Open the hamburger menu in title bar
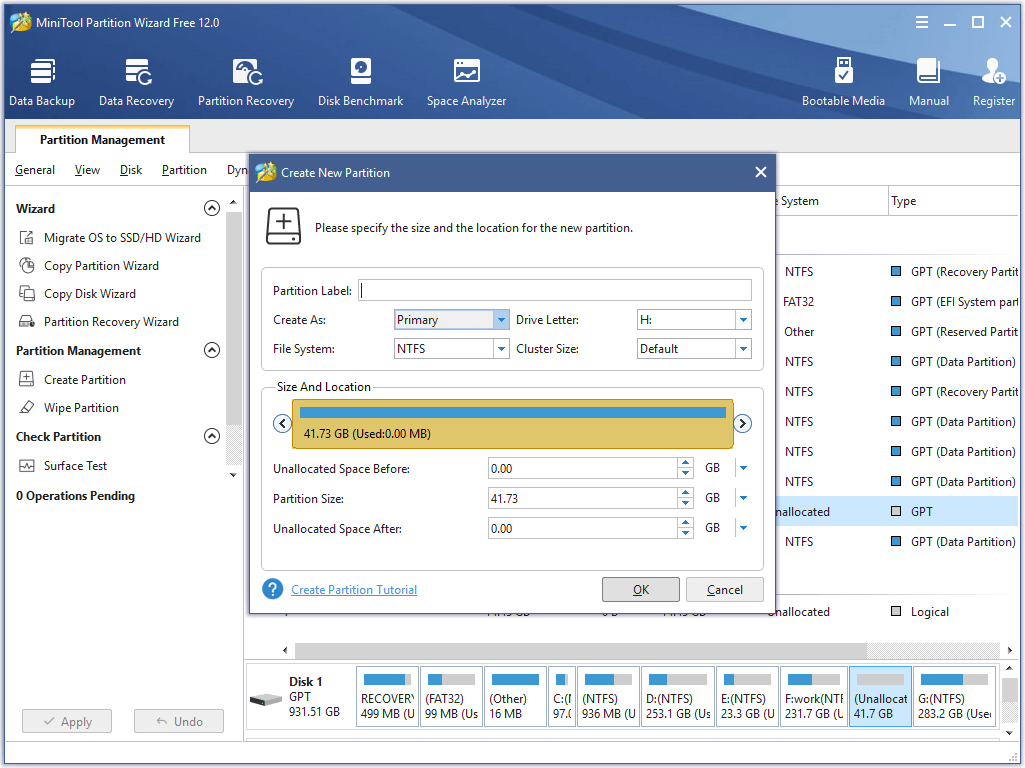The height and width of the screenshot is (768, 1025). pos(922,22)
